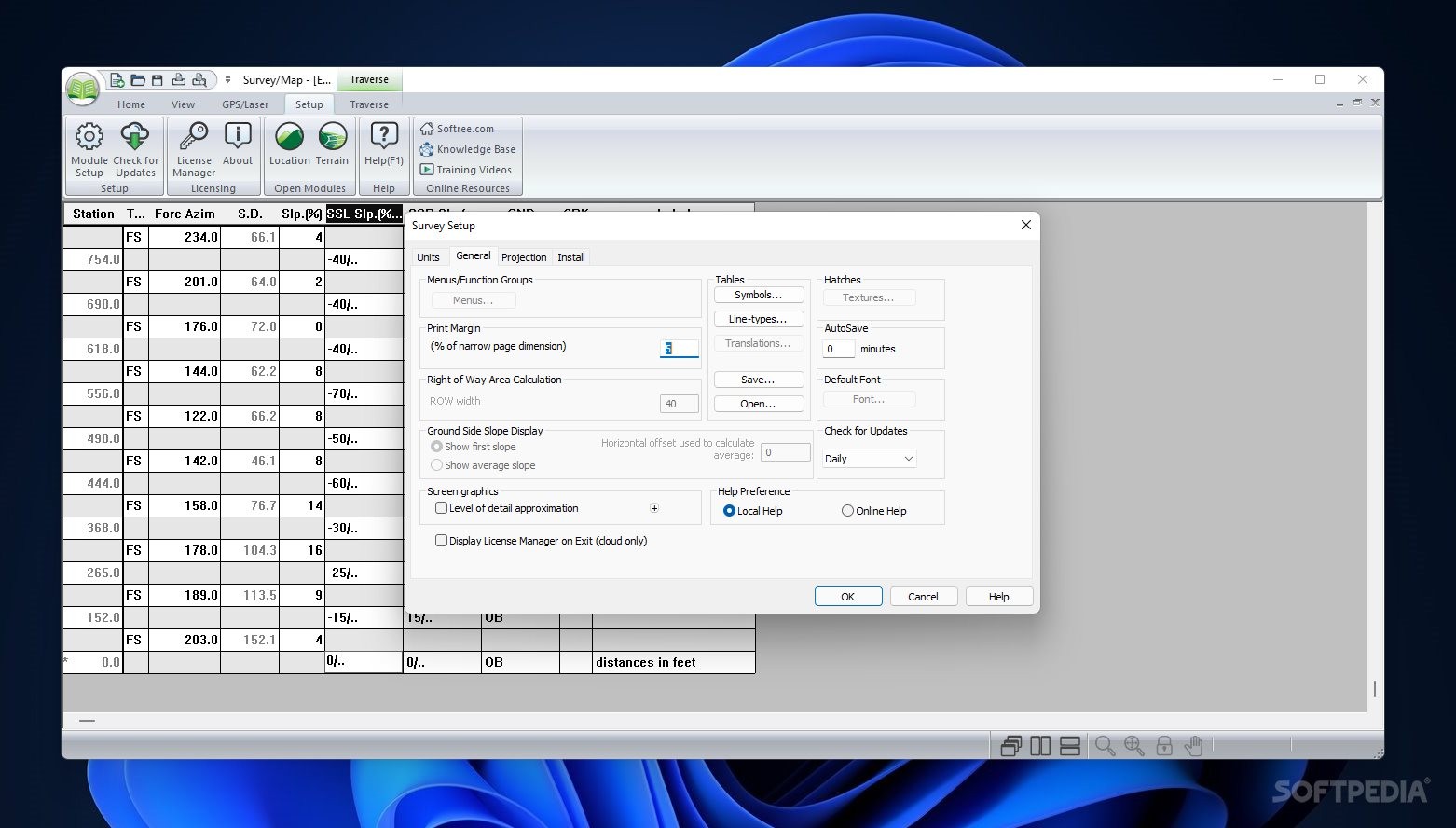Close the Survey Setup dialog

coord(1026,225)
